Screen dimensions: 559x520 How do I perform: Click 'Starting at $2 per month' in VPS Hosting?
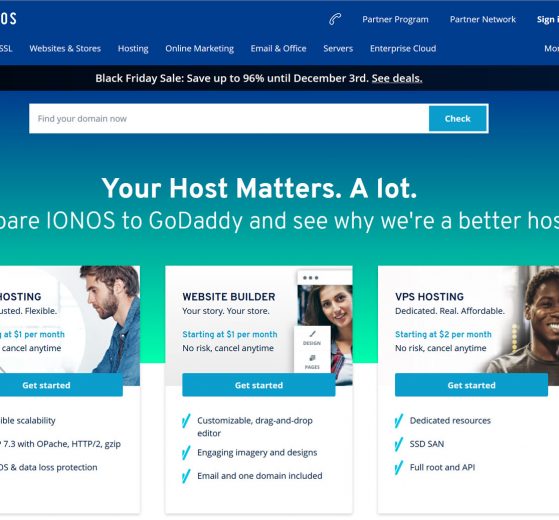[x=443, y=334]
